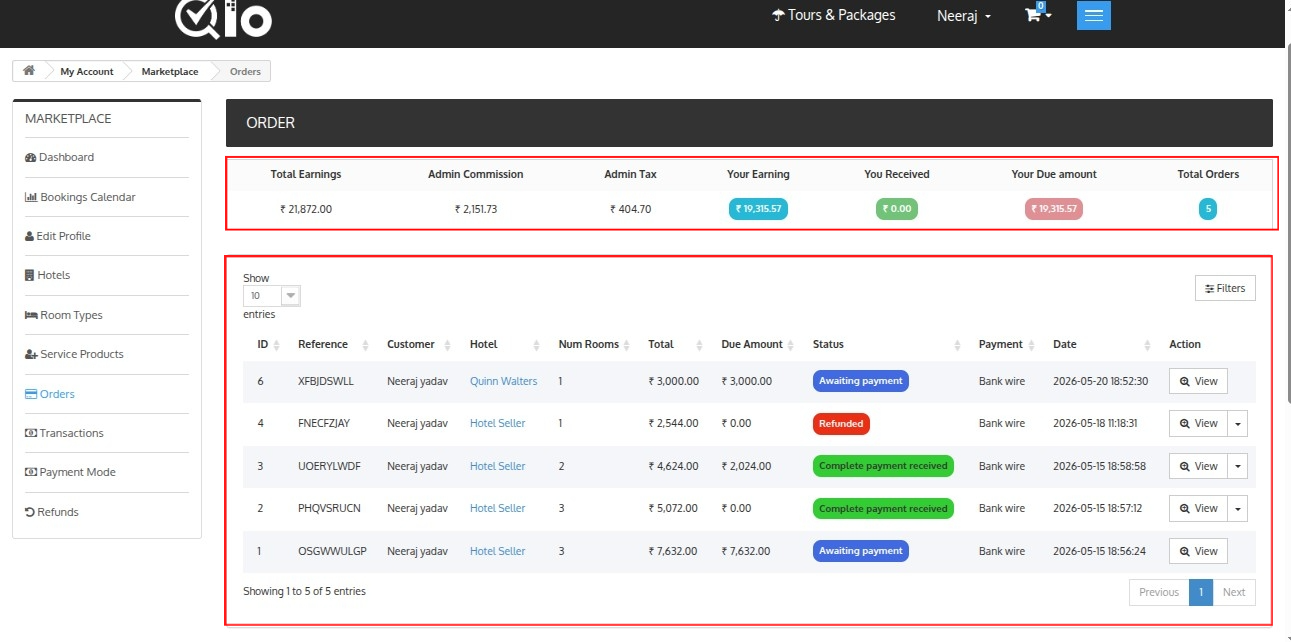Sort table by Reference column
Viewport: 1291px width, 642px height.
click(x=334, y=344)
